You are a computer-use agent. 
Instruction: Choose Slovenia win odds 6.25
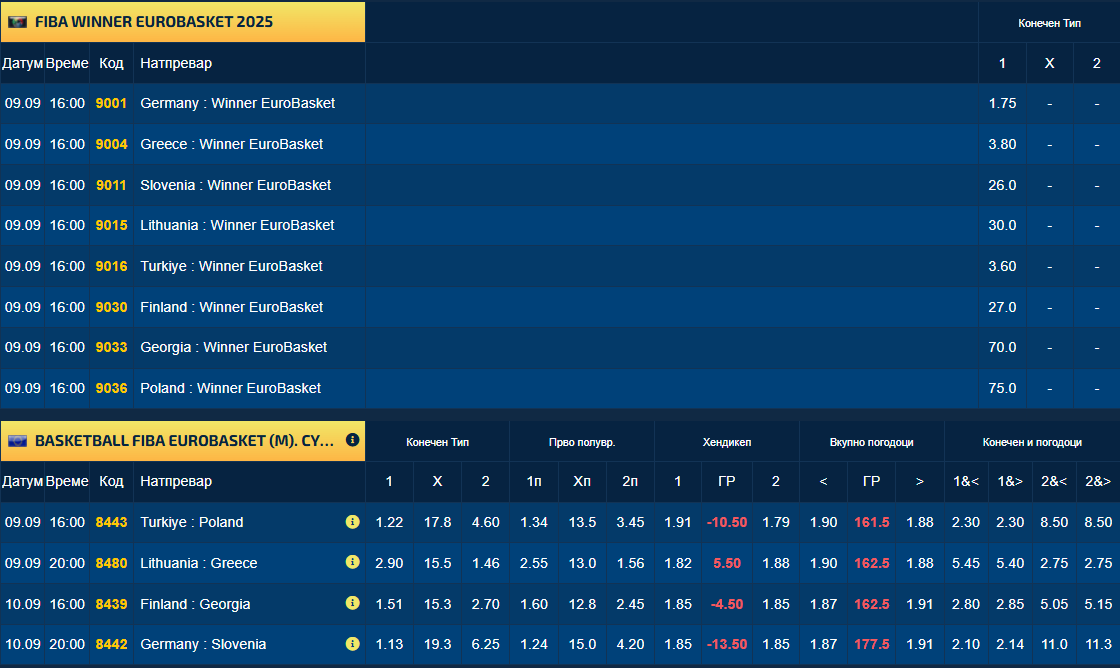(486, 644)
